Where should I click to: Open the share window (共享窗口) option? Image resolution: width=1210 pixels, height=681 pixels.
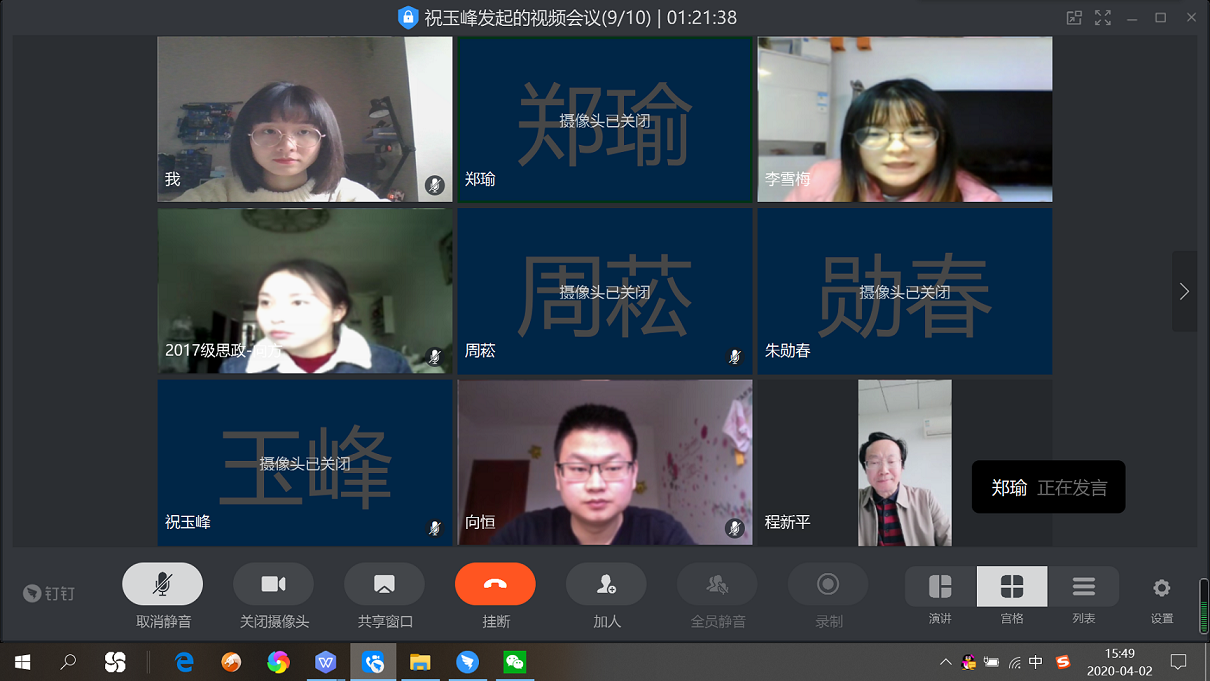point(384,585)
